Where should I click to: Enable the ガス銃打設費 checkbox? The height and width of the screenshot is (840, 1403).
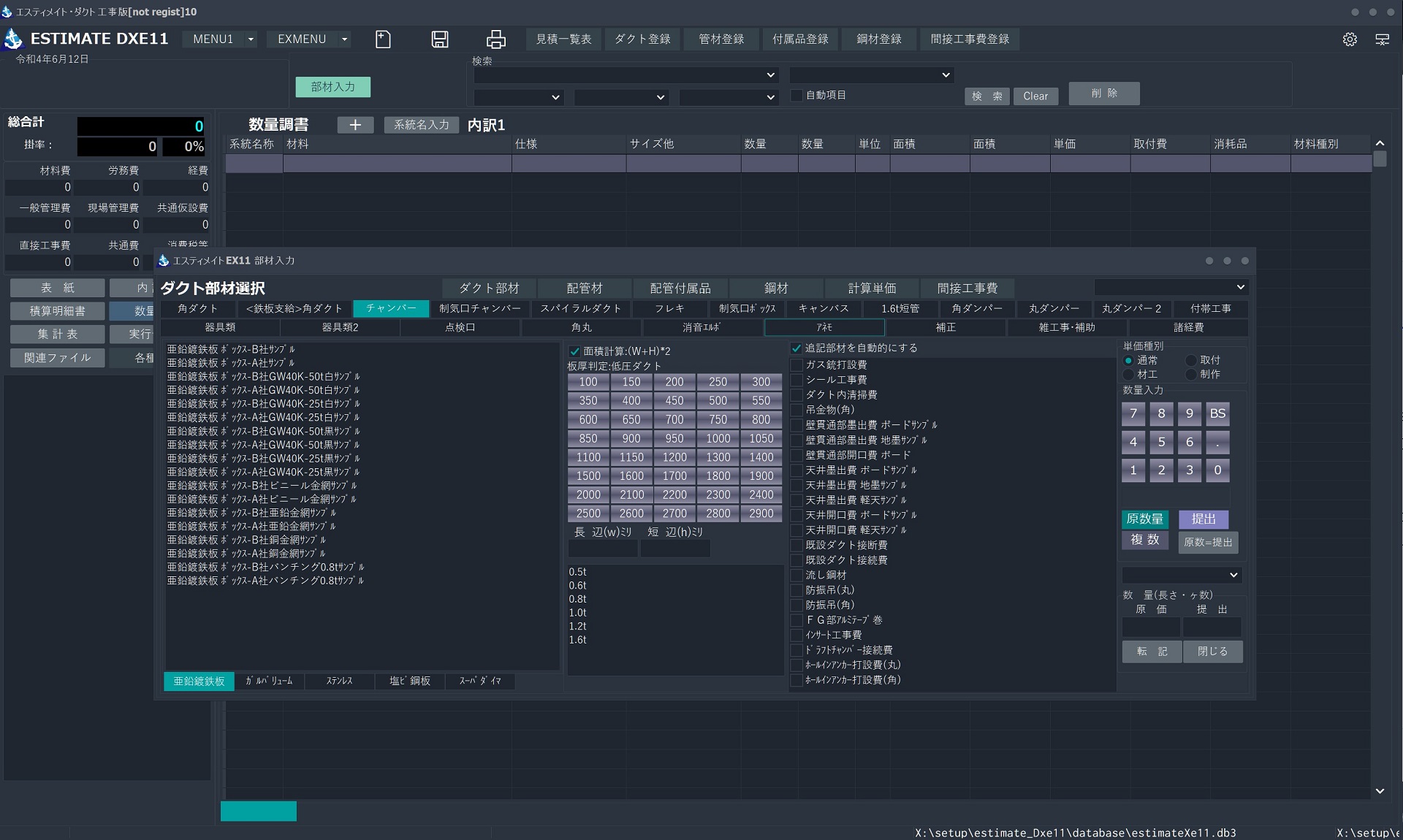point(797,364)
